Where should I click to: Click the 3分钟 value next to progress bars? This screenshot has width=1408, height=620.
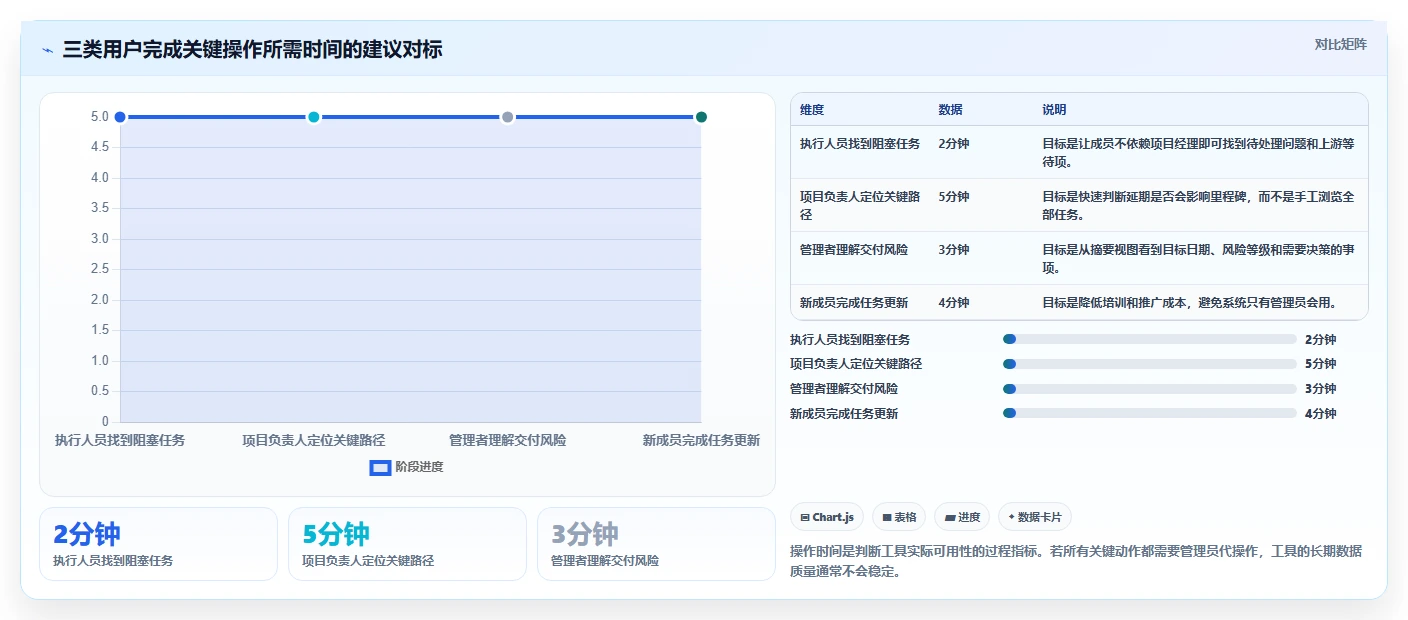pos(1320,389)
